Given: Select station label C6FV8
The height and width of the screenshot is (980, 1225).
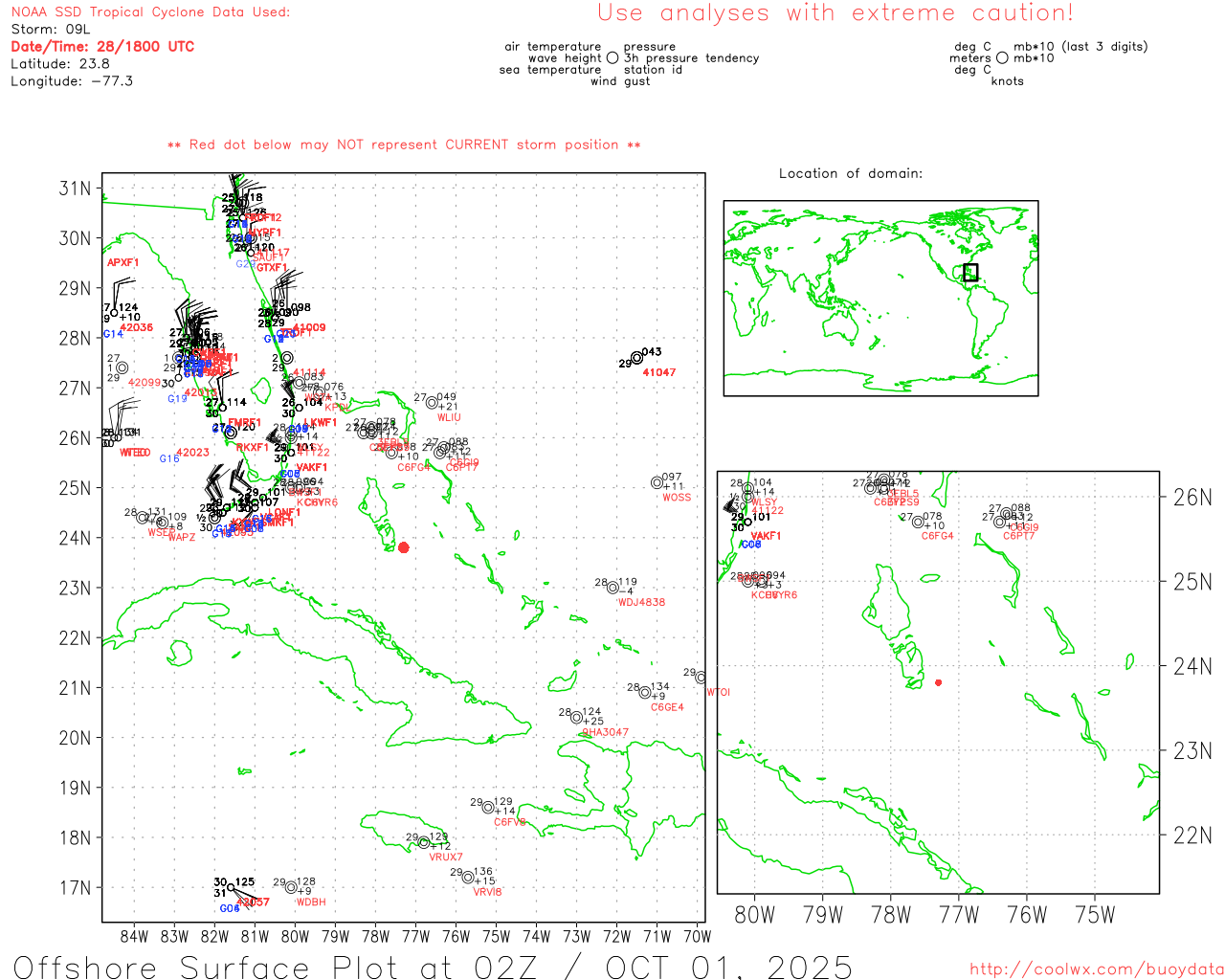Looking at the screenshot, I should (x=510, y=822).
